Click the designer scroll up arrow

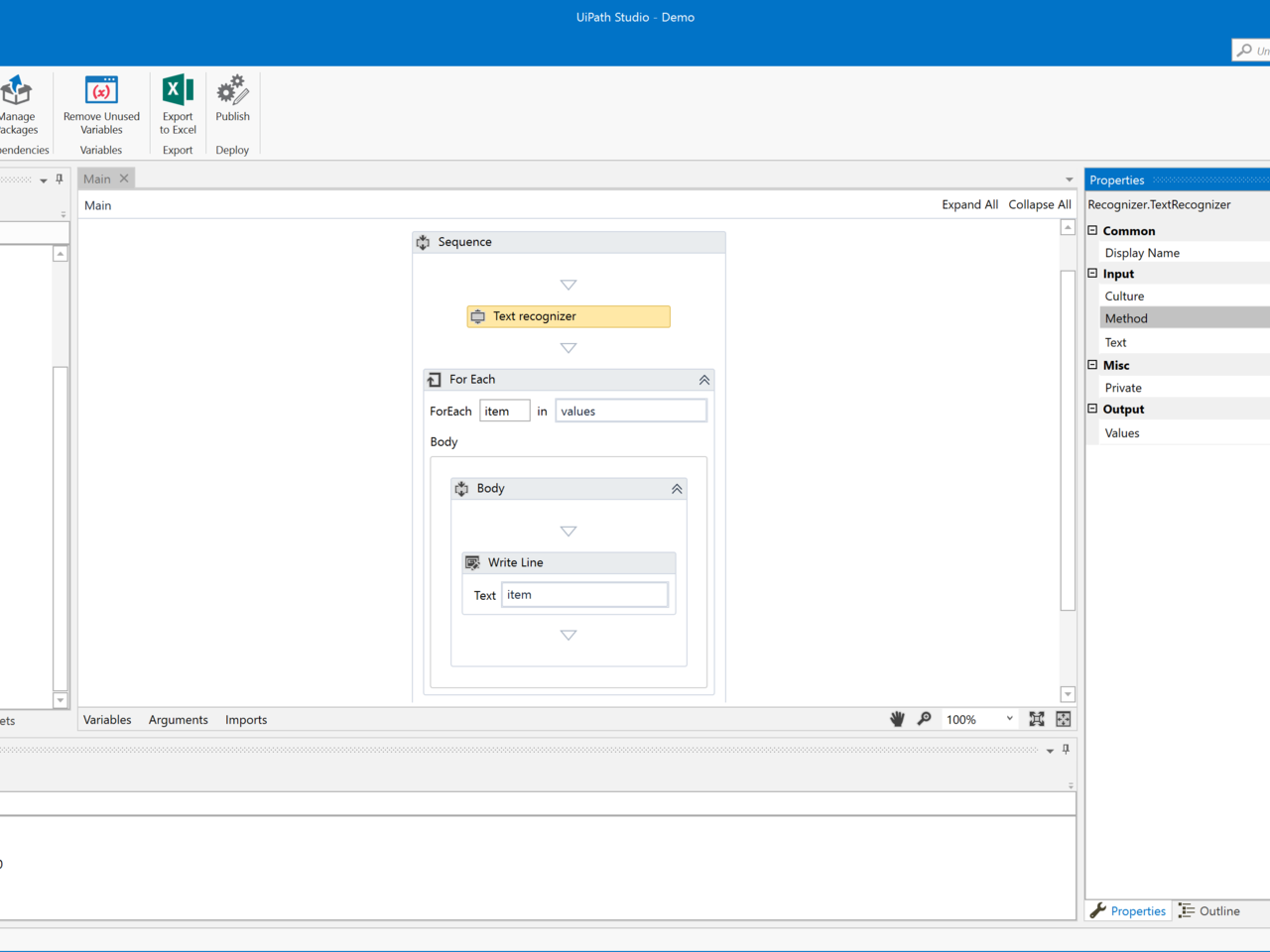tap(1068, 227)
